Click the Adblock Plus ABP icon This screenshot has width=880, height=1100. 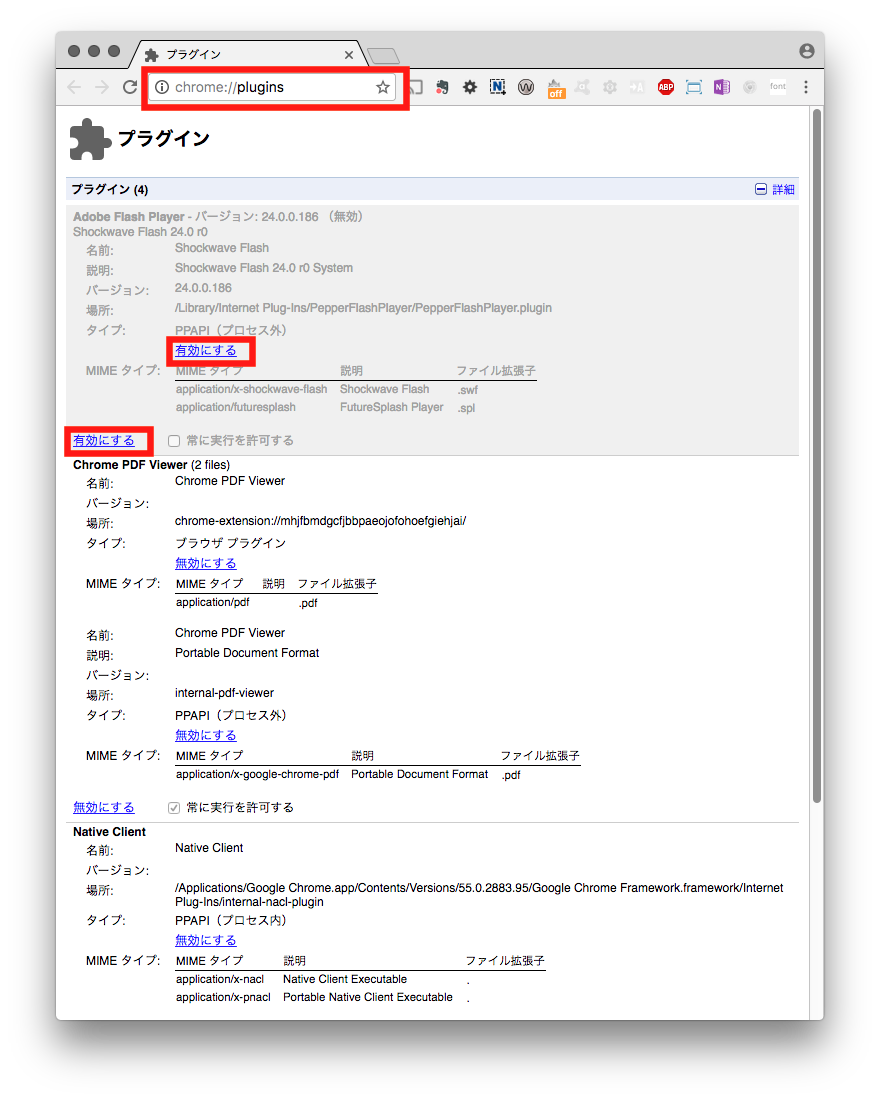(665, 87)
